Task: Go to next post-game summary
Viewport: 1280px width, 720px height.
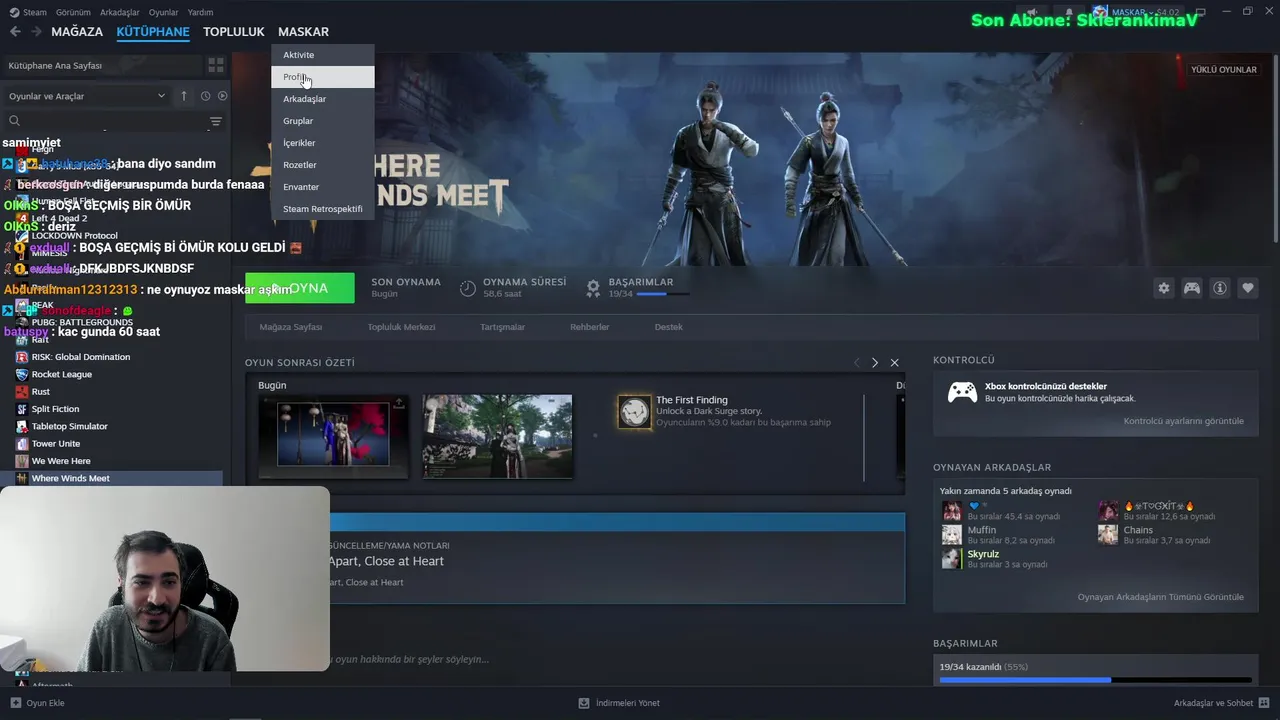Action: [874, 362]
